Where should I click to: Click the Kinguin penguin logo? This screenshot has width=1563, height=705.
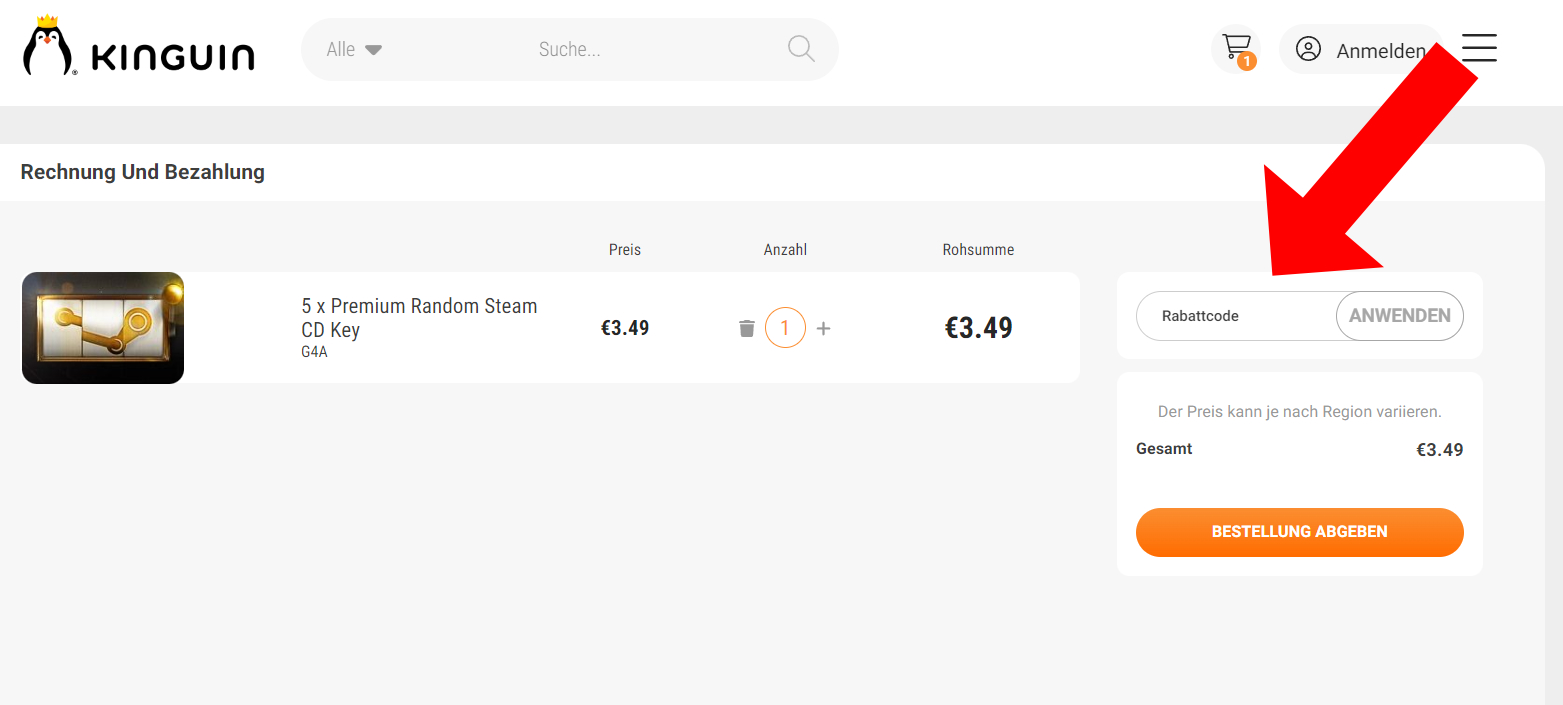[x=46, y=47]
